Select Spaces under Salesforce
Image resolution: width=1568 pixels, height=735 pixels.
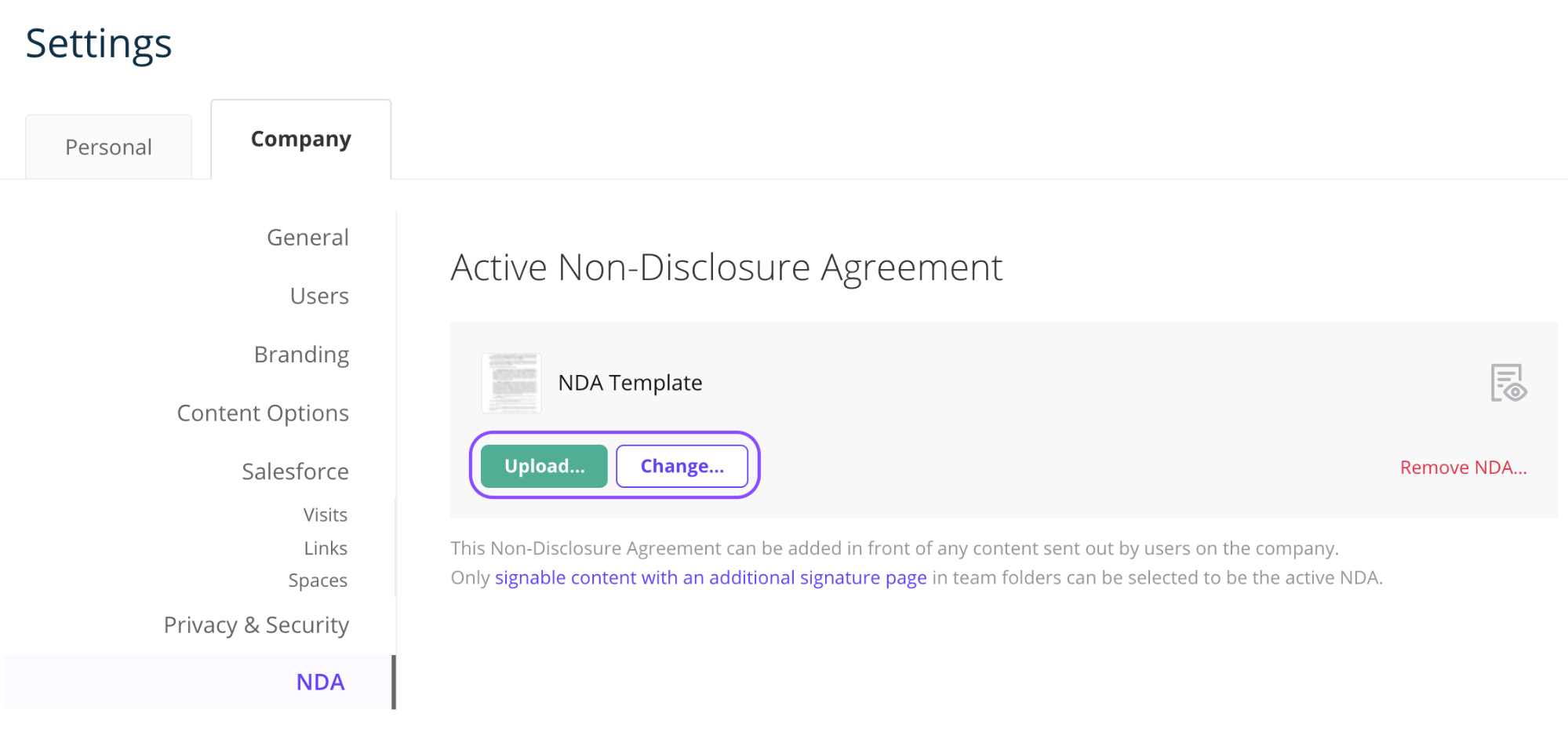(x=318, y=580)
